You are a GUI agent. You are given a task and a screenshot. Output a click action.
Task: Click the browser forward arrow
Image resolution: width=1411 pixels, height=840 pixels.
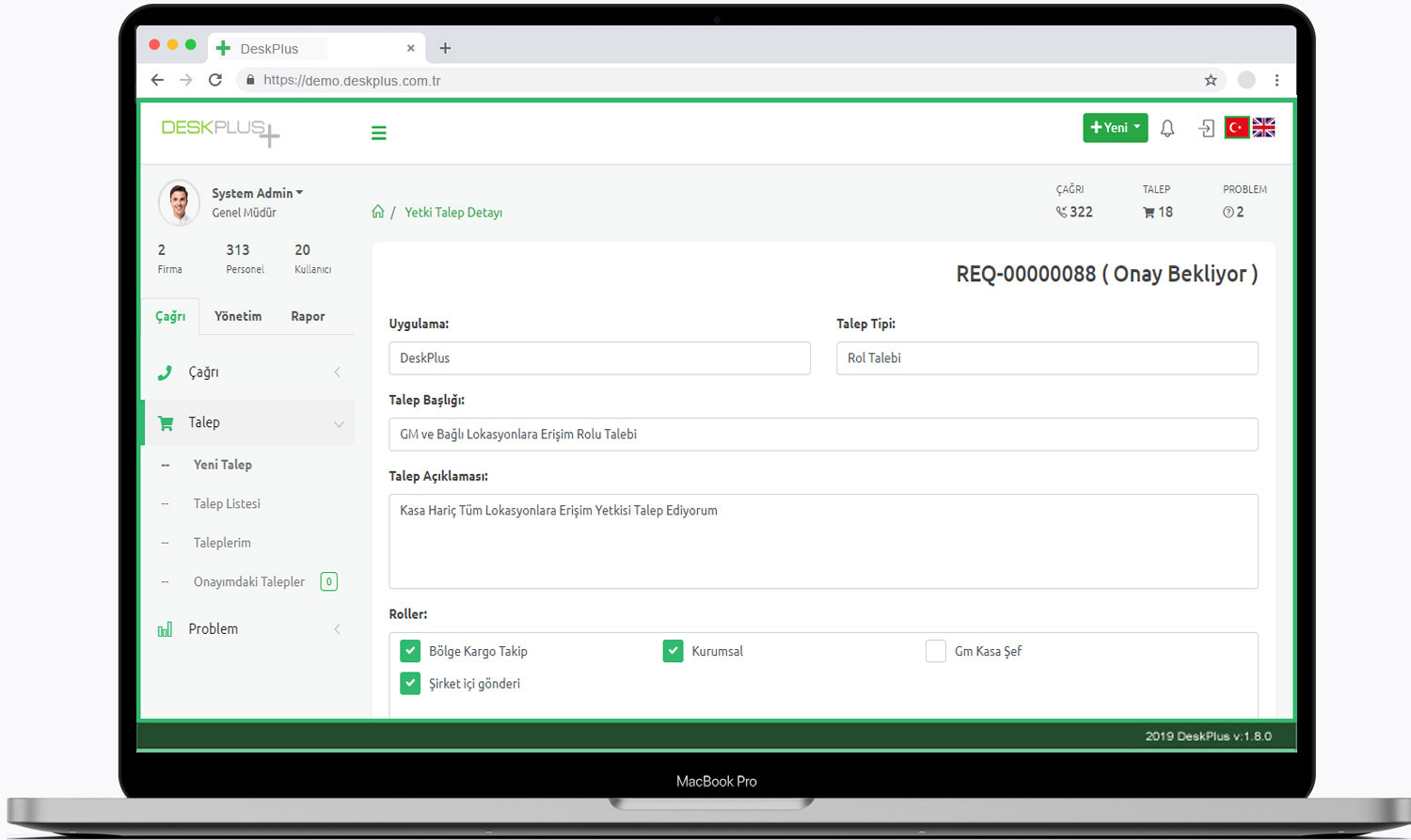tap(186, 80)
